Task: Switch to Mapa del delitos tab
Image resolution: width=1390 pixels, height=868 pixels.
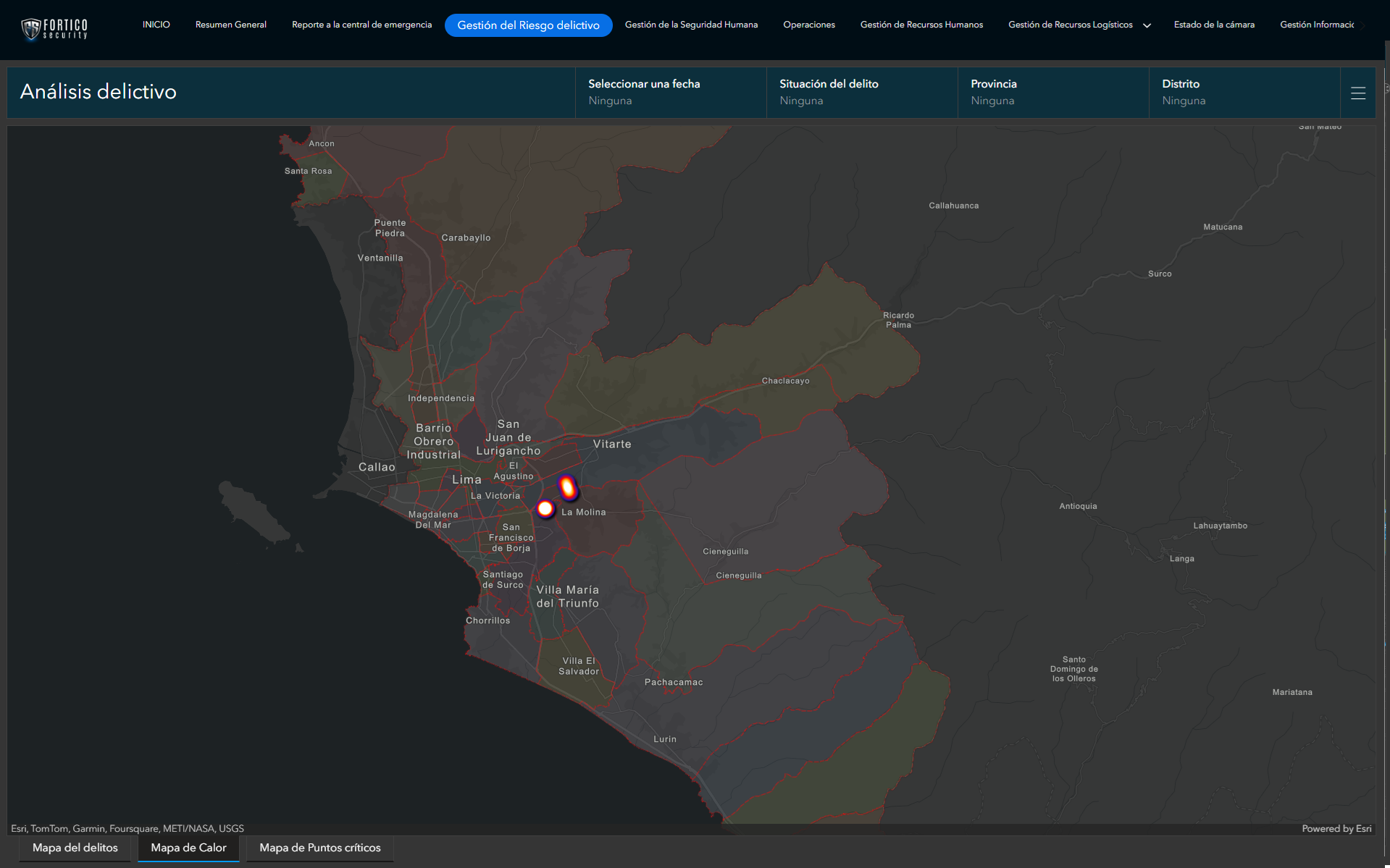Action: [75, 848]
